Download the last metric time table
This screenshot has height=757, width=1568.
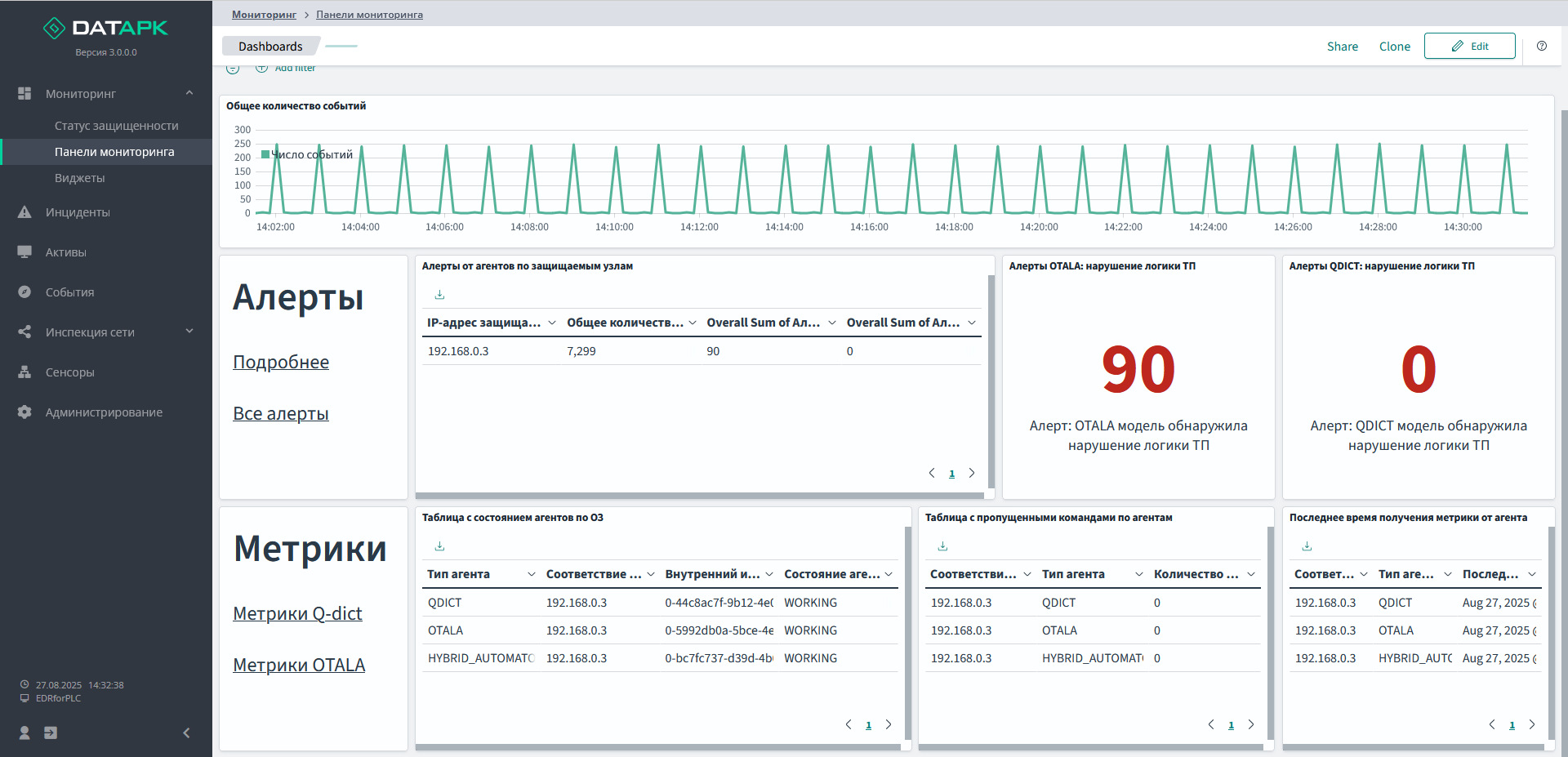coord(1307,546)
